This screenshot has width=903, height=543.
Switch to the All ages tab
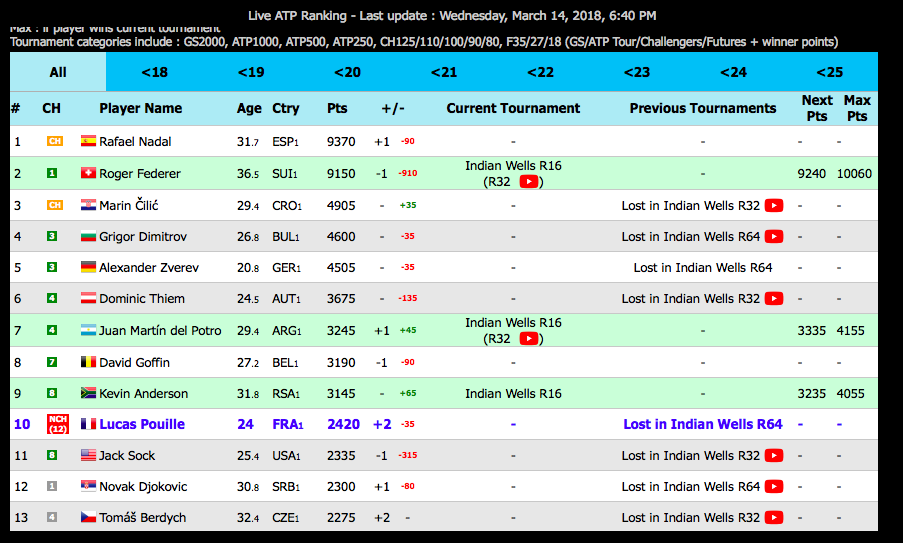click(58, 72)
